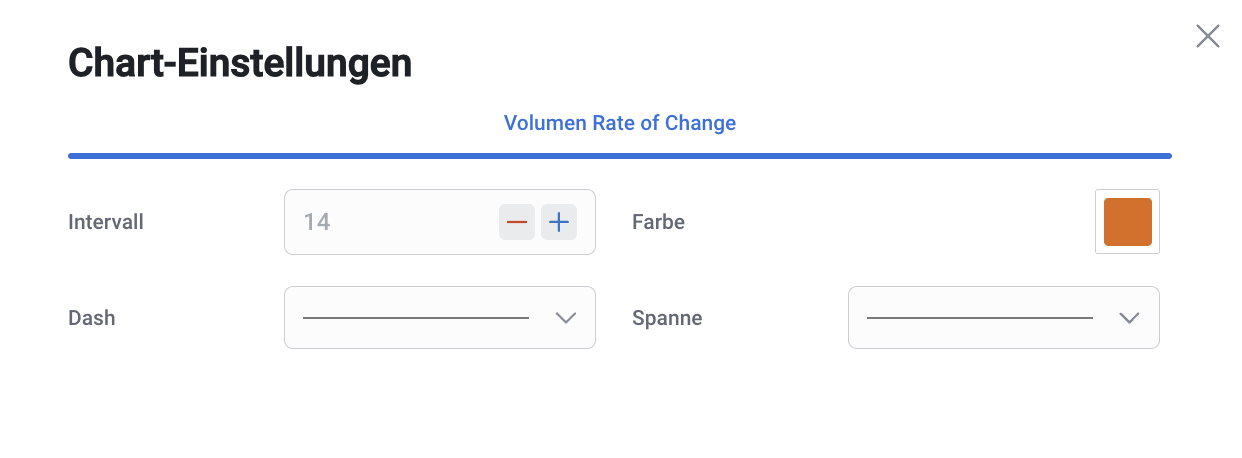Click the blue underline beneath the tab
The width and height of the screenshot is (1242, 458).
coord(619,156)
